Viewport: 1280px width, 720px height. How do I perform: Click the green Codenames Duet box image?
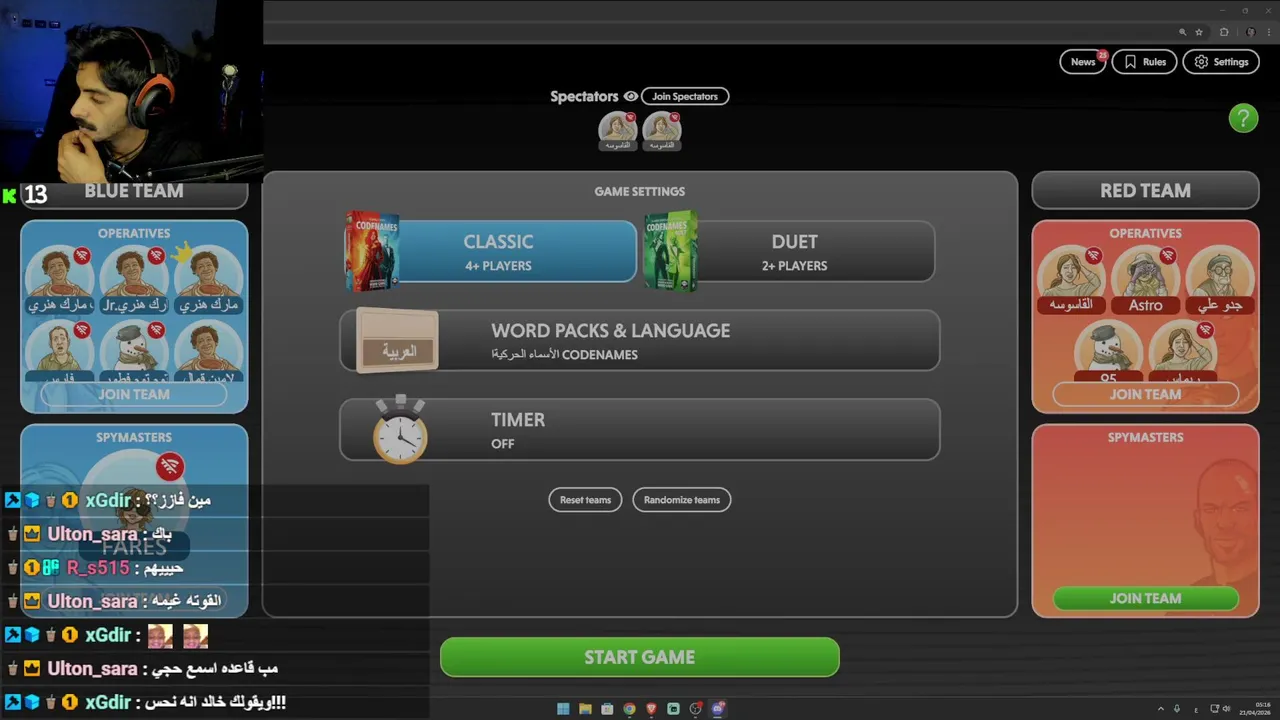670,251
